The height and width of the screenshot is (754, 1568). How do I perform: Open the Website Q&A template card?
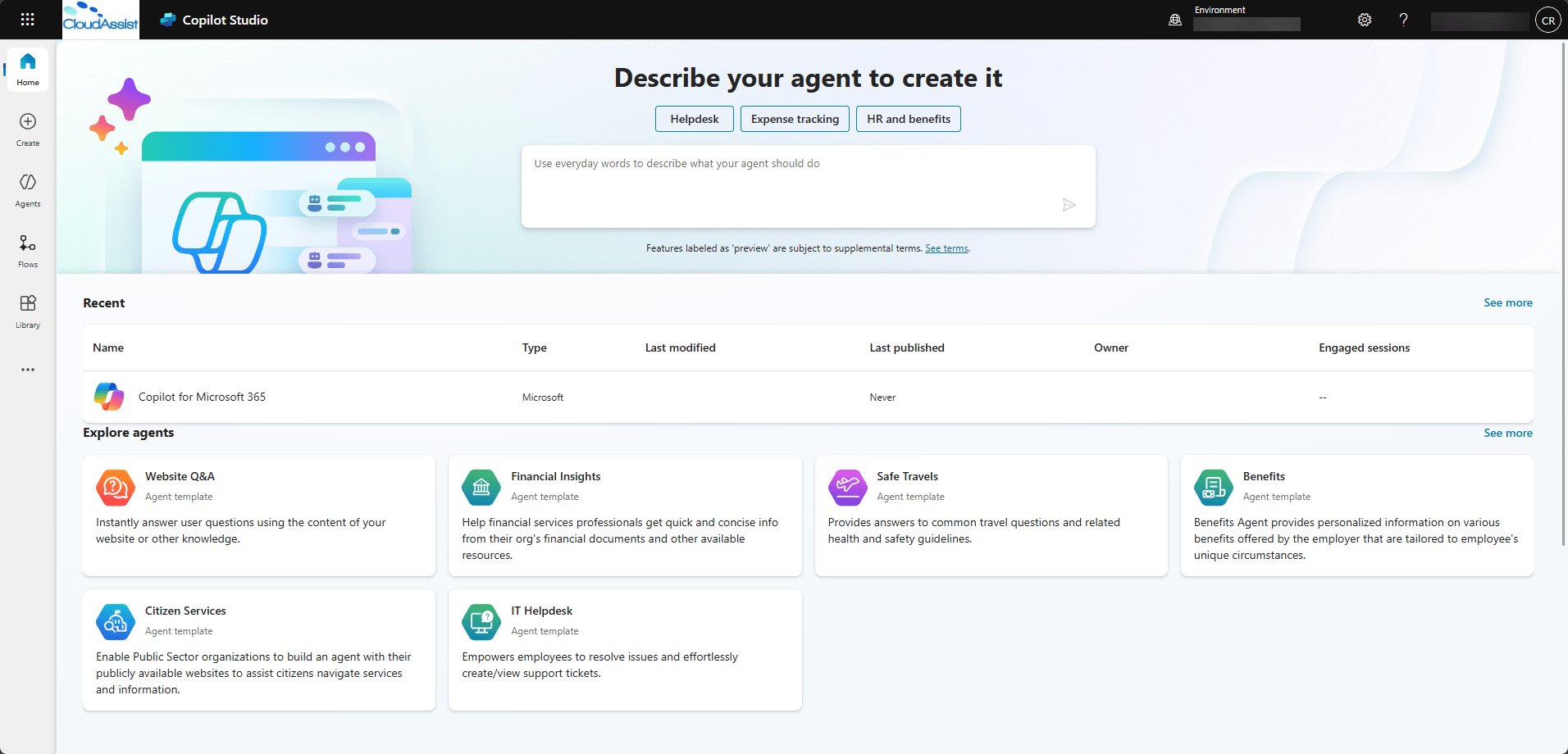tap(259, 516)
